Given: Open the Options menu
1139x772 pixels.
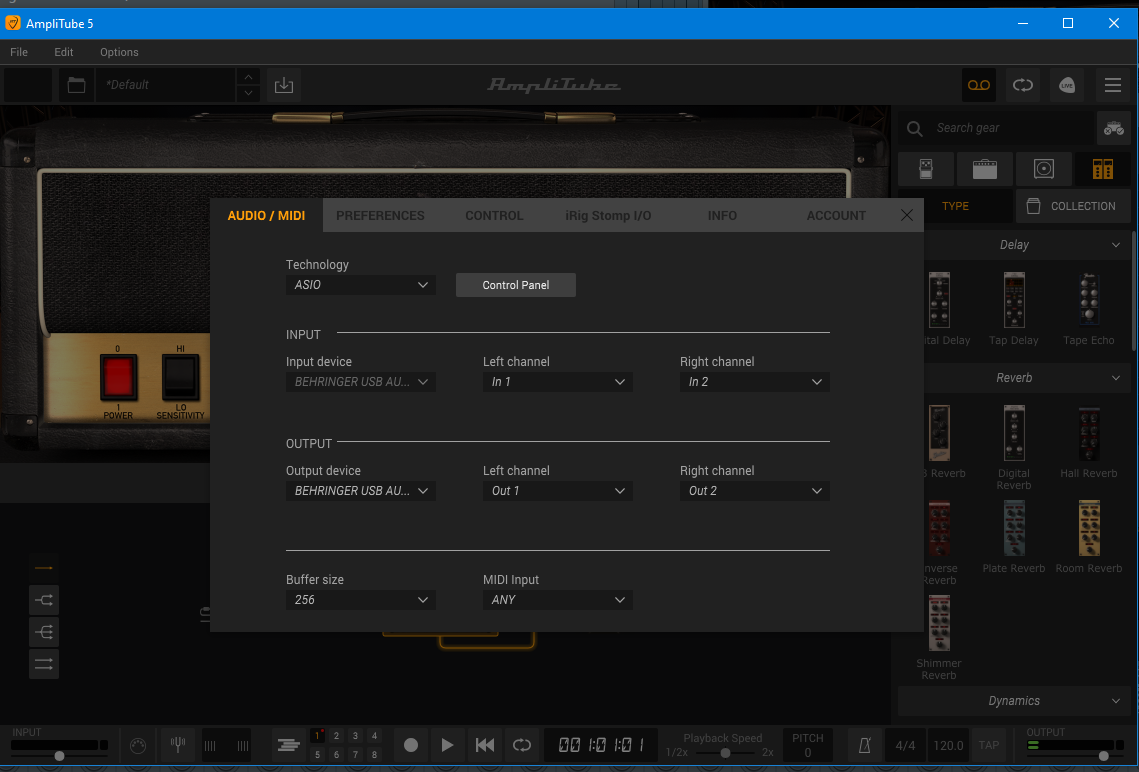Looking at the screenshot, I should [x=119, y=52].
